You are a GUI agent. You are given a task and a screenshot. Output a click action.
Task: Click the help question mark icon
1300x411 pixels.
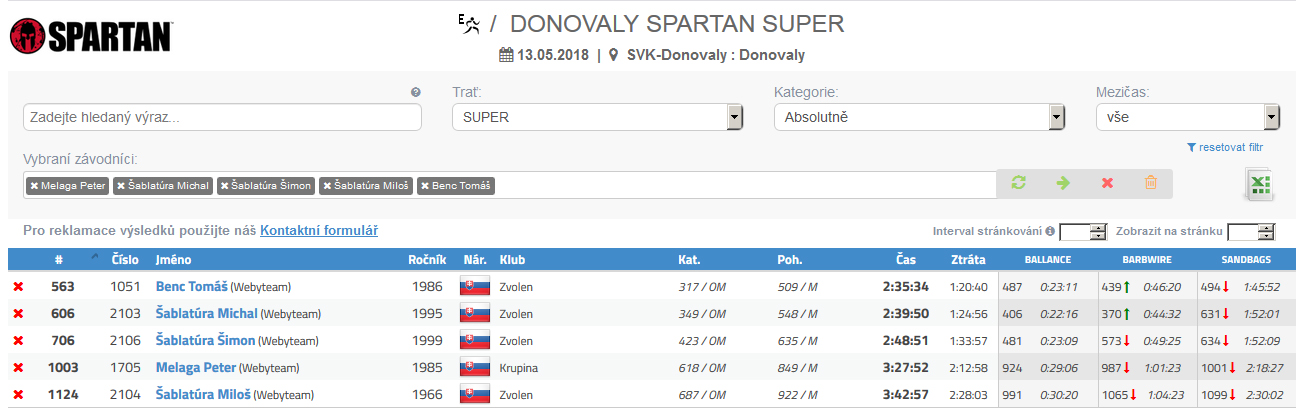(x=416, y=92)
